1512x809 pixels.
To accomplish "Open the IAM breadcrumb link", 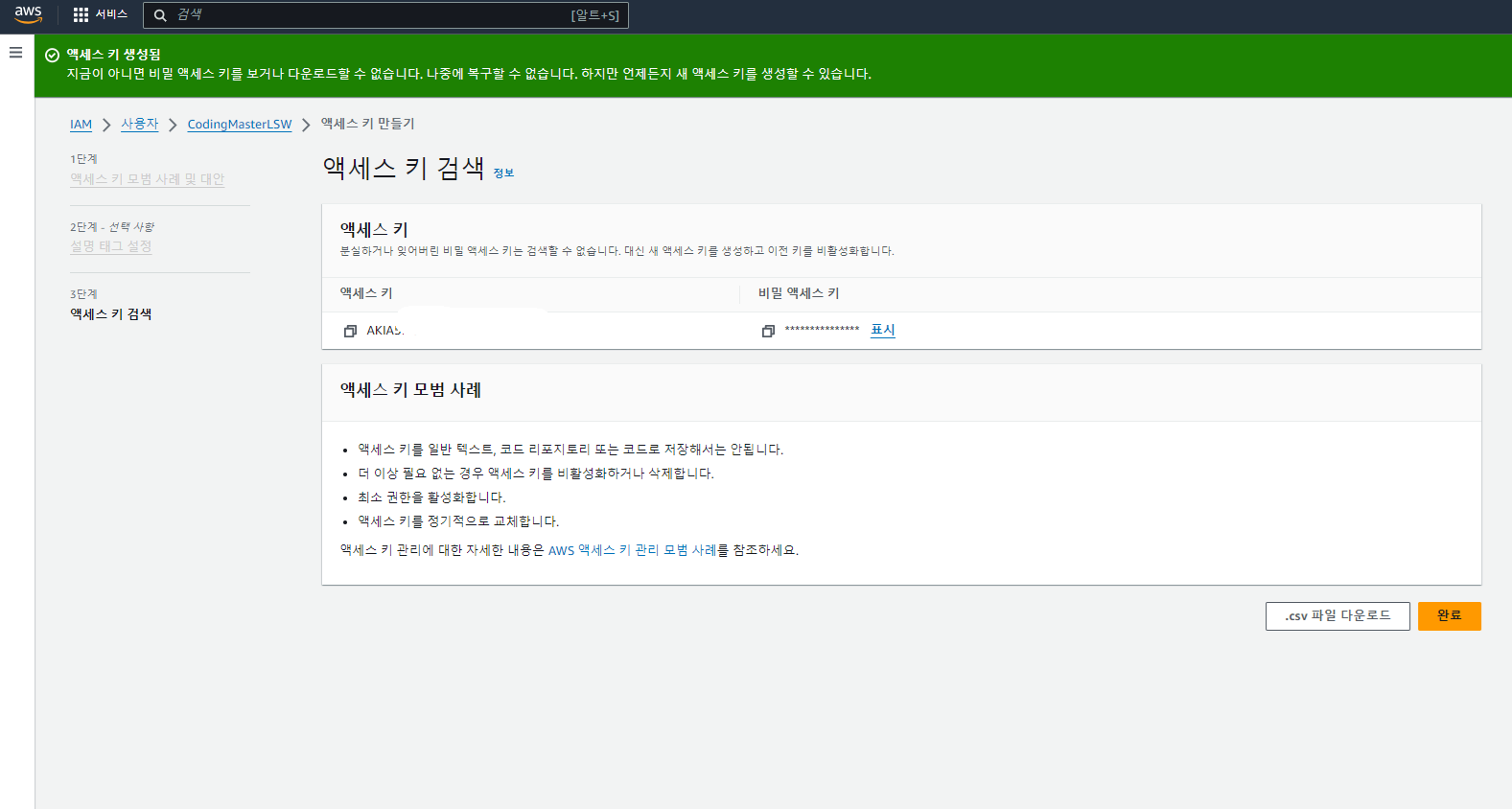I will point(81,125).
